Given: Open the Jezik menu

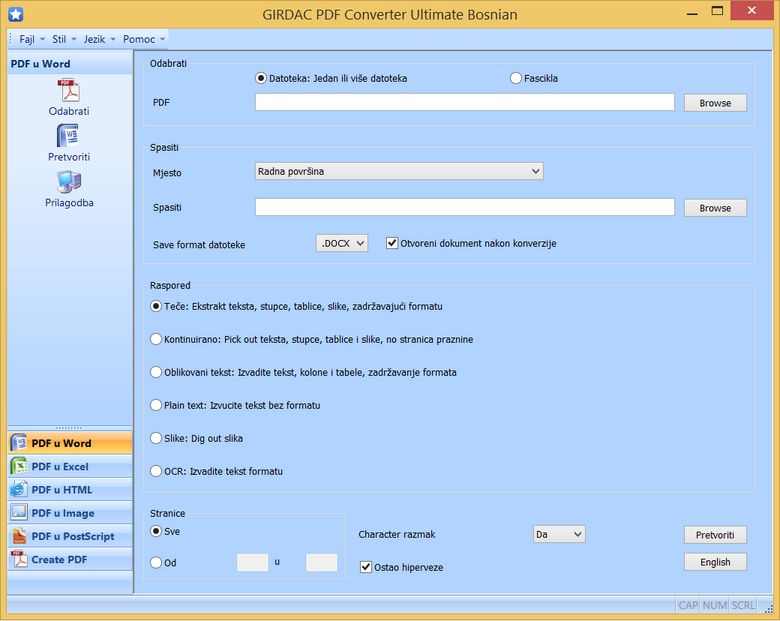Looking at the screenshot, I should [98, 39].
